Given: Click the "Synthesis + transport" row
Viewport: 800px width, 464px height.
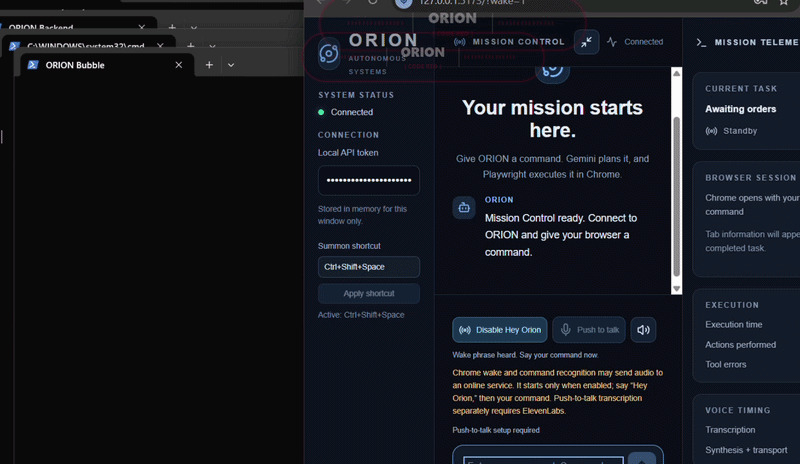Looking at the screenshot, I should pyautogui.click(x=746, y=450).
